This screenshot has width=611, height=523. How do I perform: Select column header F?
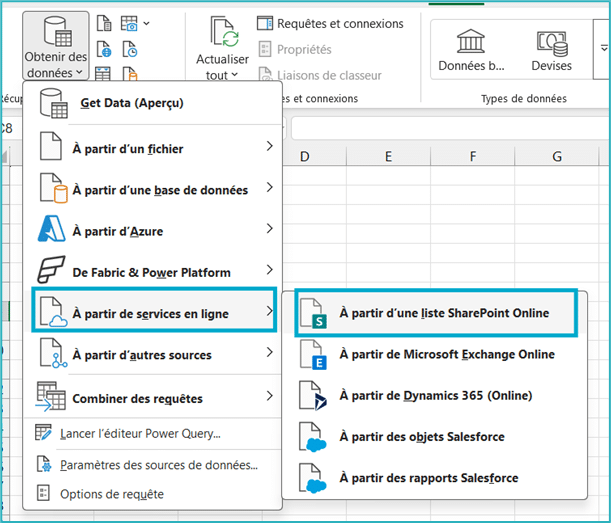[x=473, y=157]
